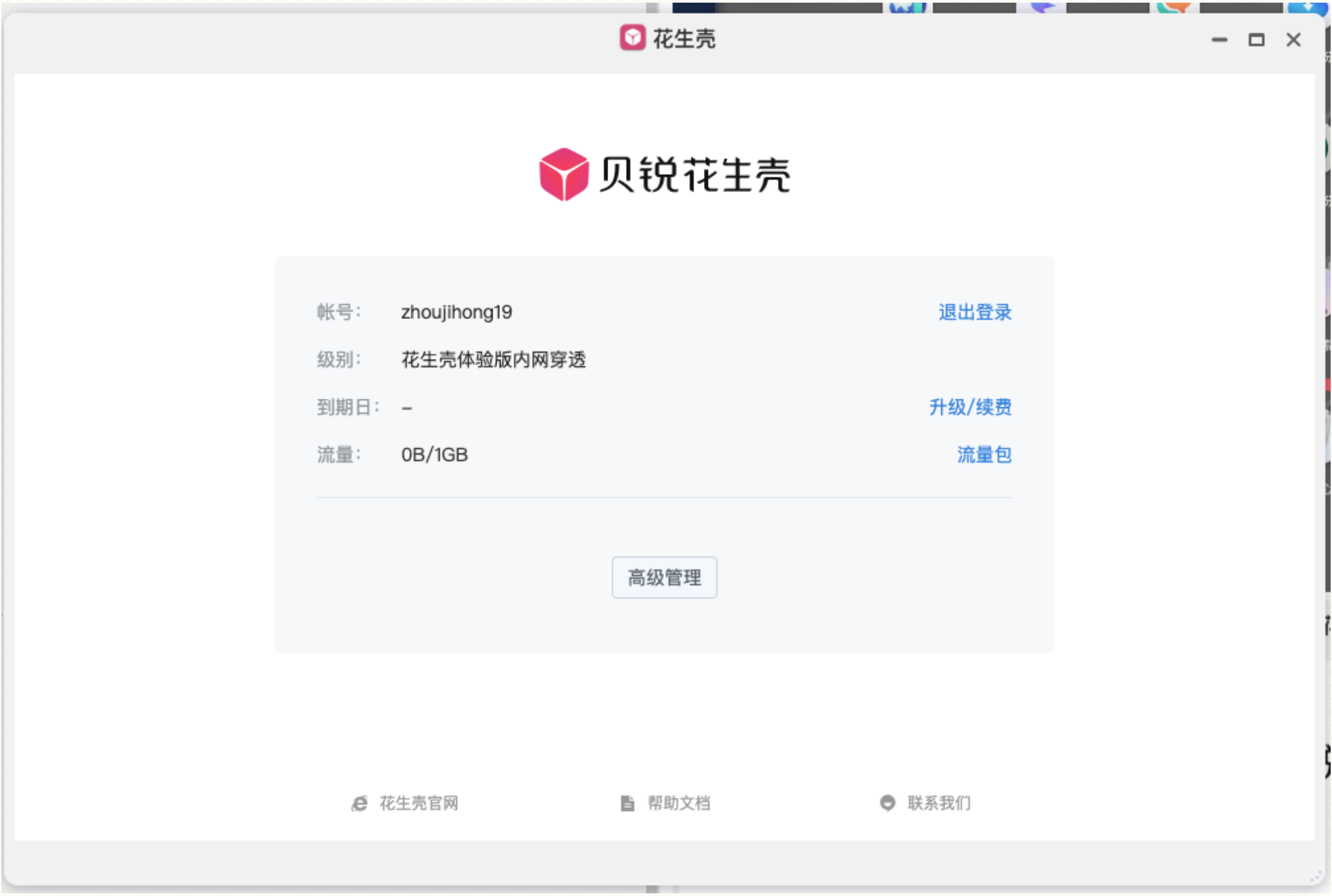Click the traffic value 0B/1GB
The width and height of the screenshot is (1332, 896).
(434, 455)
